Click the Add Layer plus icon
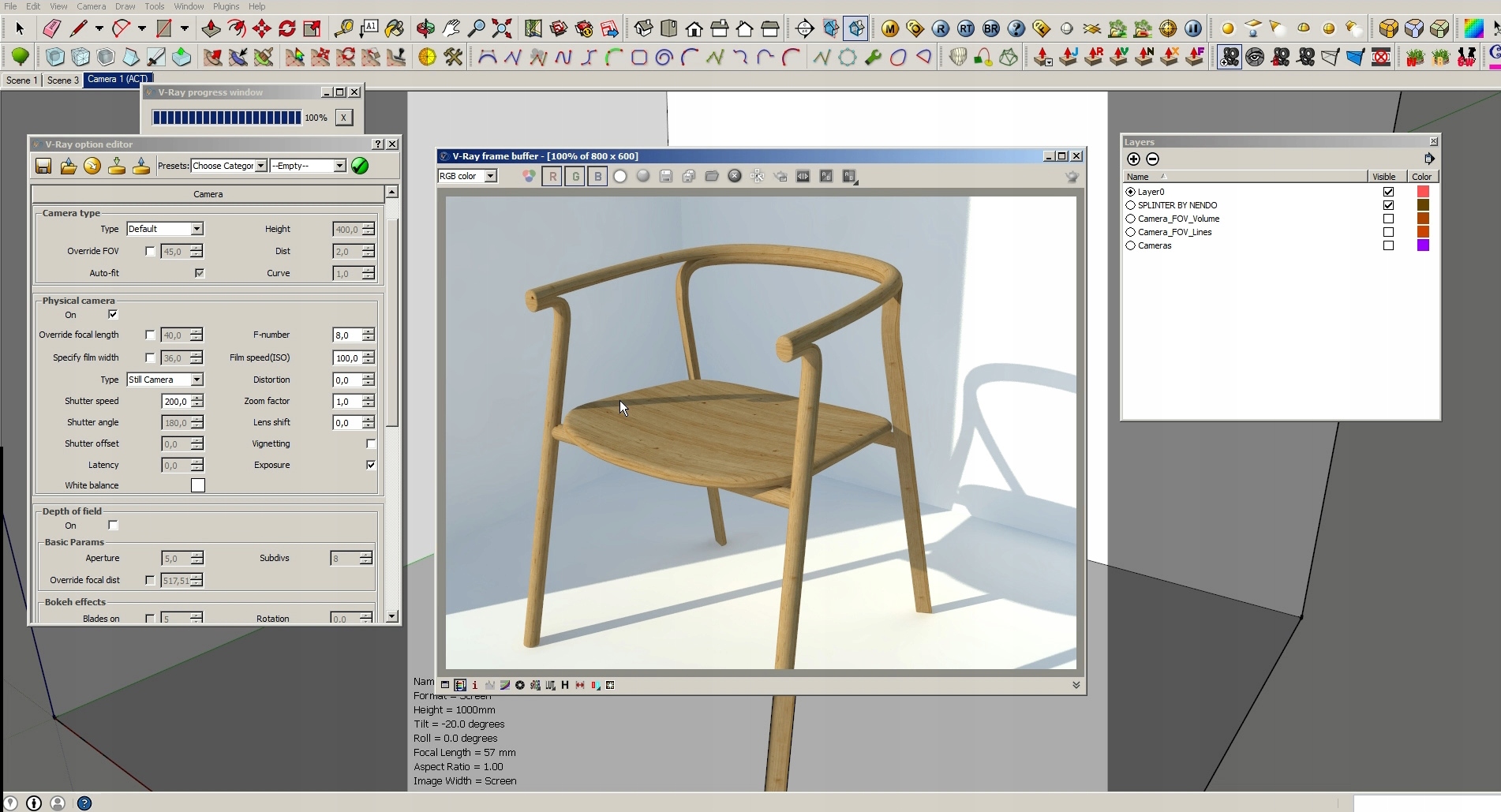The width and height of the screenshot is (1501, 812). (1133, 159)
